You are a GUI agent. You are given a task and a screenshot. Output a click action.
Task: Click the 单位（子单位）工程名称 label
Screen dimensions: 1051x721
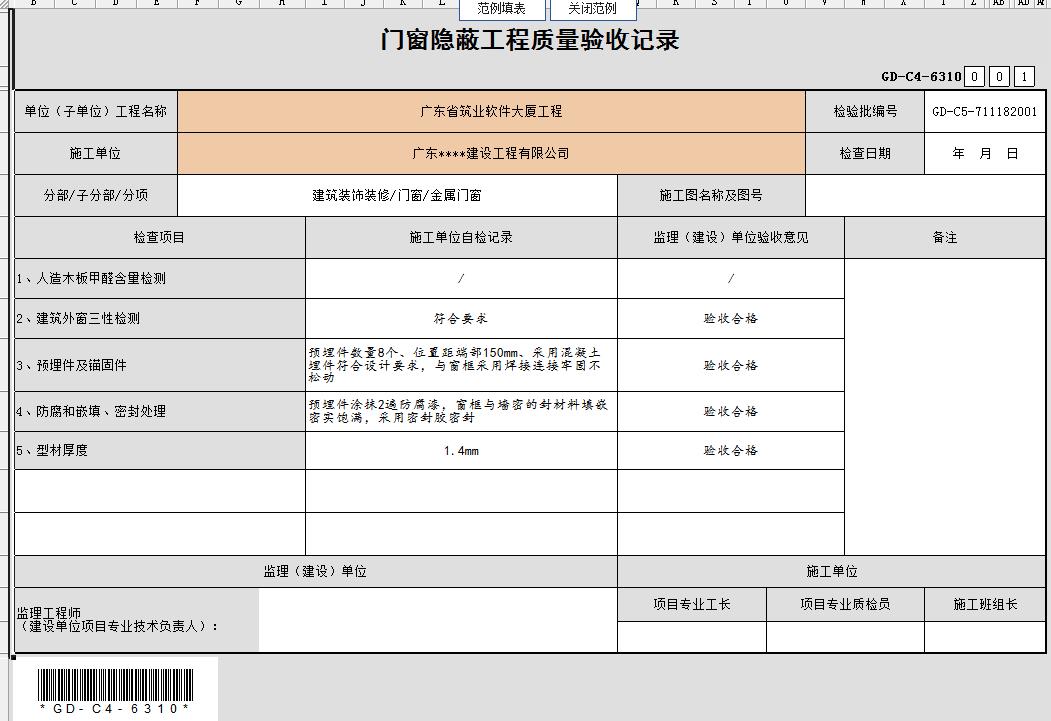point(96,111)
